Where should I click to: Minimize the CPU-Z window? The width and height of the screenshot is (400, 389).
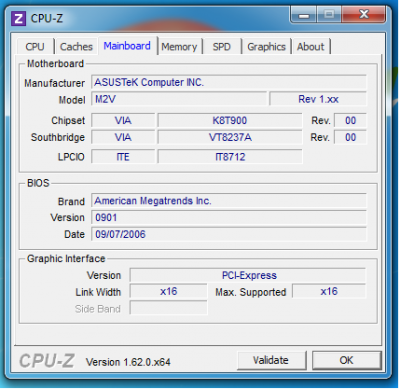[303, 14]
